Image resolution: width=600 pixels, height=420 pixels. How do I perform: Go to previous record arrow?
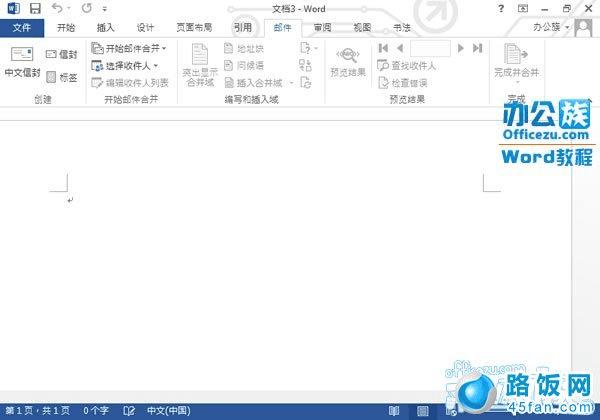pyautogui.click(x=400, y=48)
